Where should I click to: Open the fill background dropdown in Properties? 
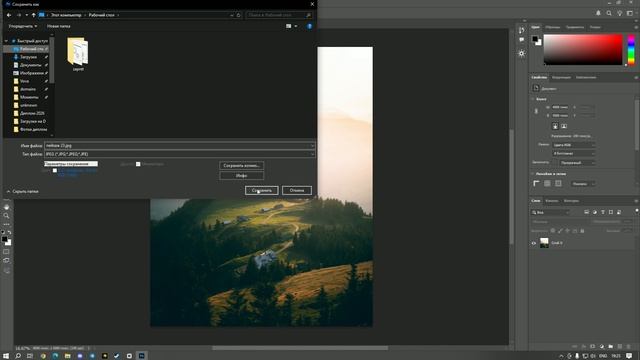point(577,162)
